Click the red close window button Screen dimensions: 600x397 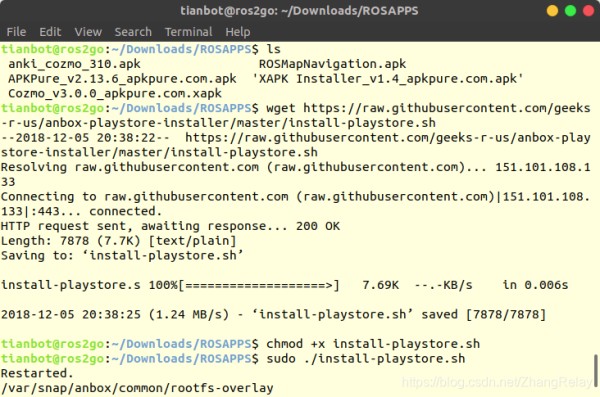pos(588,10)
